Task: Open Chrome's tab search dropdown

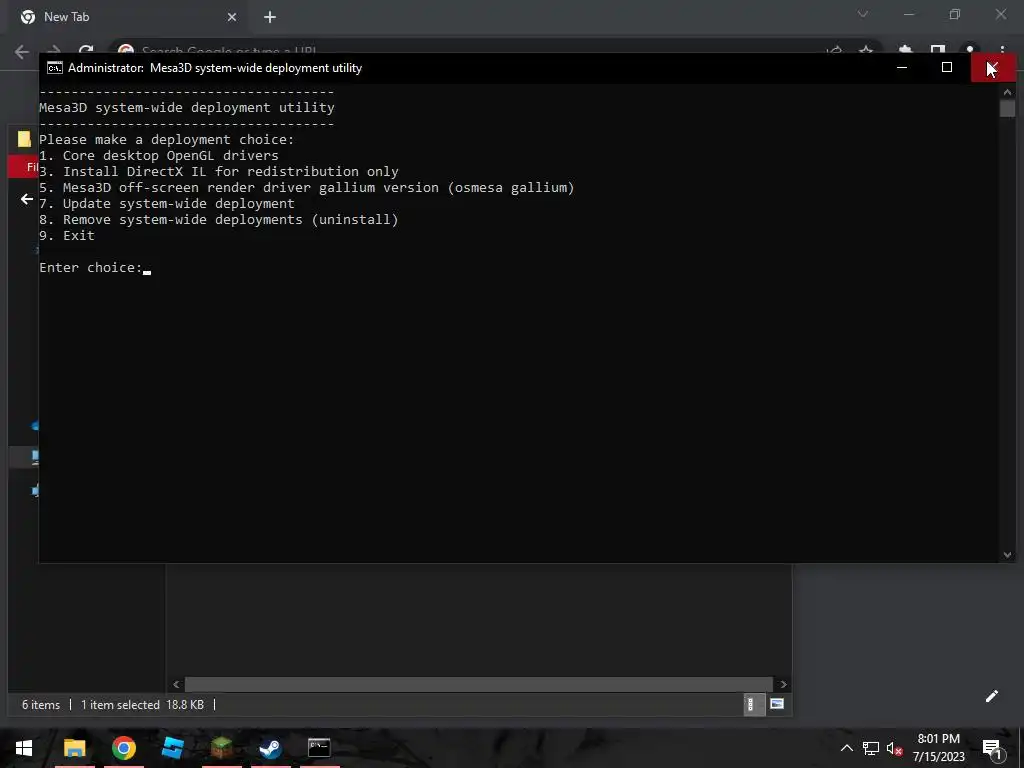Action: (x=863, y=14)
